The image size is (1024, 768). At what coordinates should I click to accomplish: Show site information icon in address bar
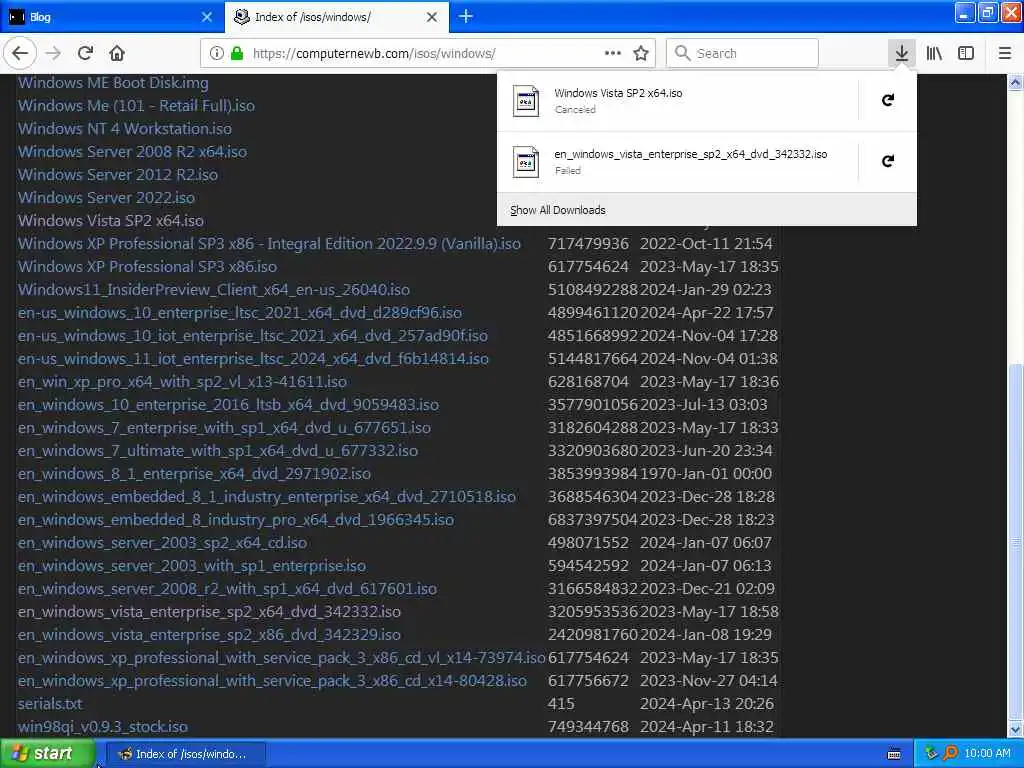point(216,54)
